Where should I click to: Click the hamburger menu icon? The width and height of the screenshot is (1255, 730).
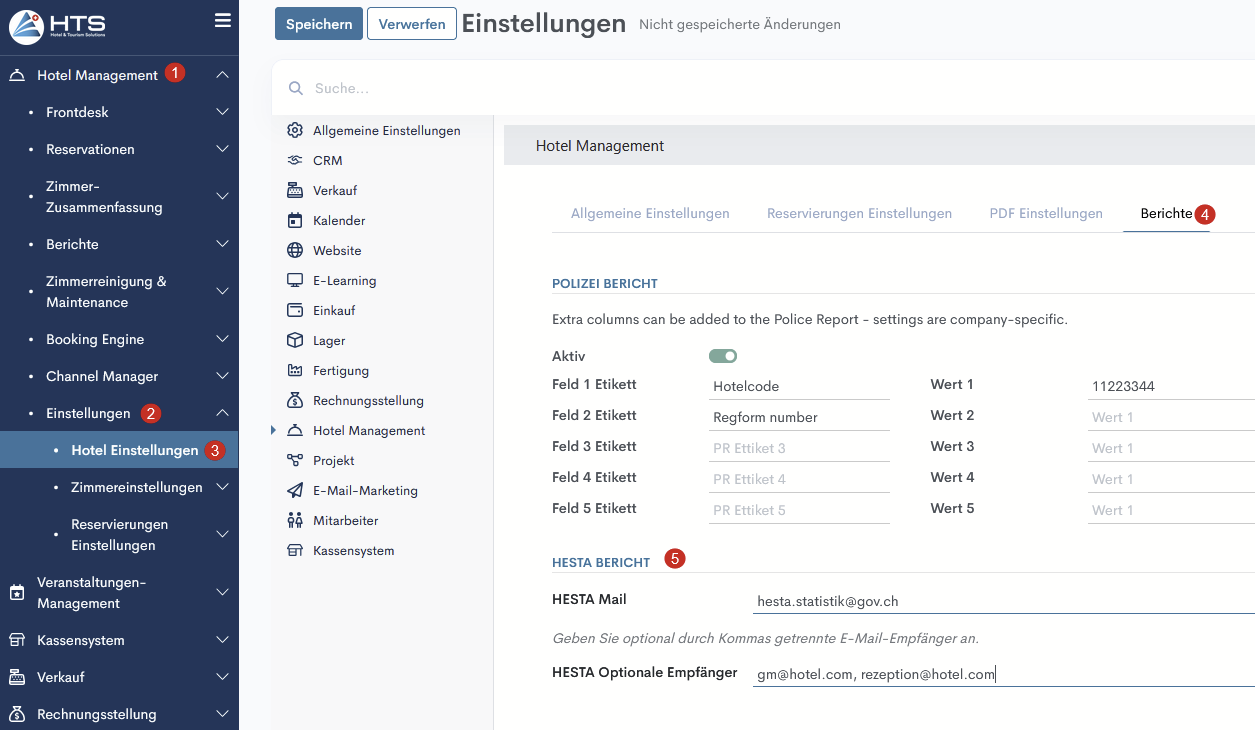(x=222, y=21)
